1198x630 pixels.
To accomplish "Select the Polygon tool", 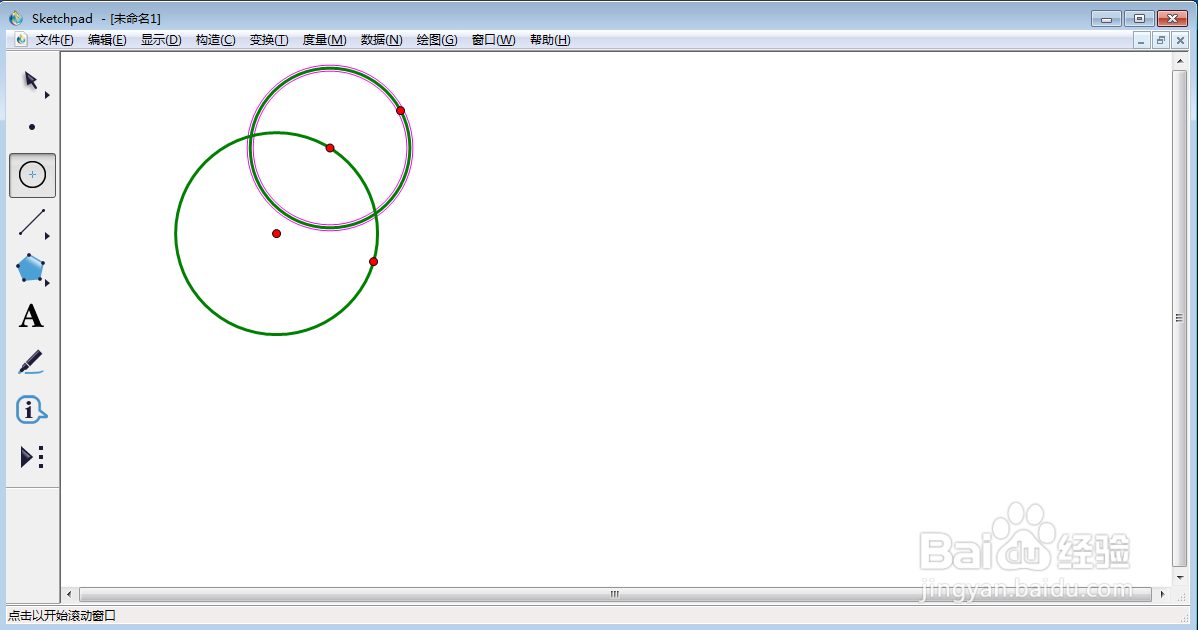I will (x=31, y=269).
